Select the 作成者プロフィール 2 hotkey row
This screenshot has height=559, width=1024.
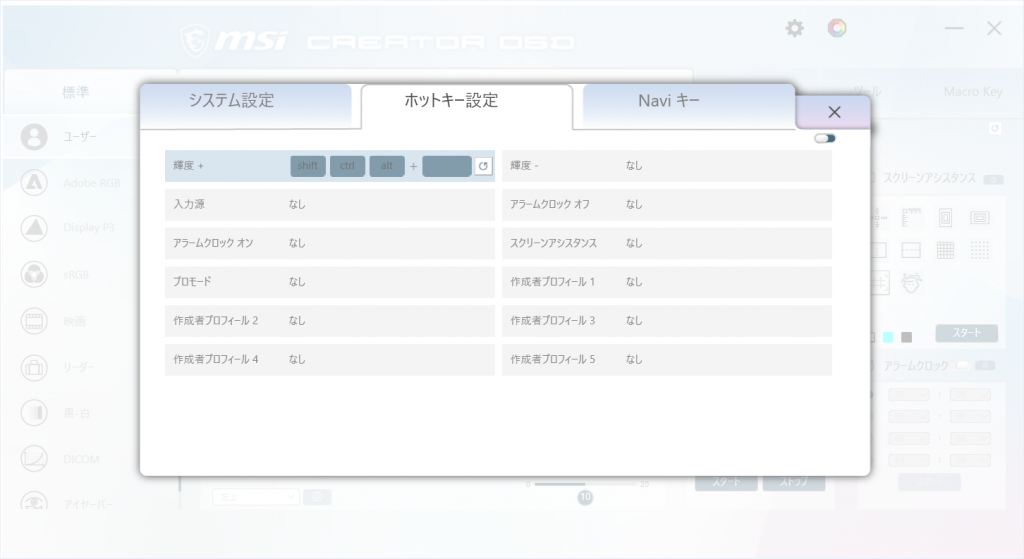click(330, 321)
